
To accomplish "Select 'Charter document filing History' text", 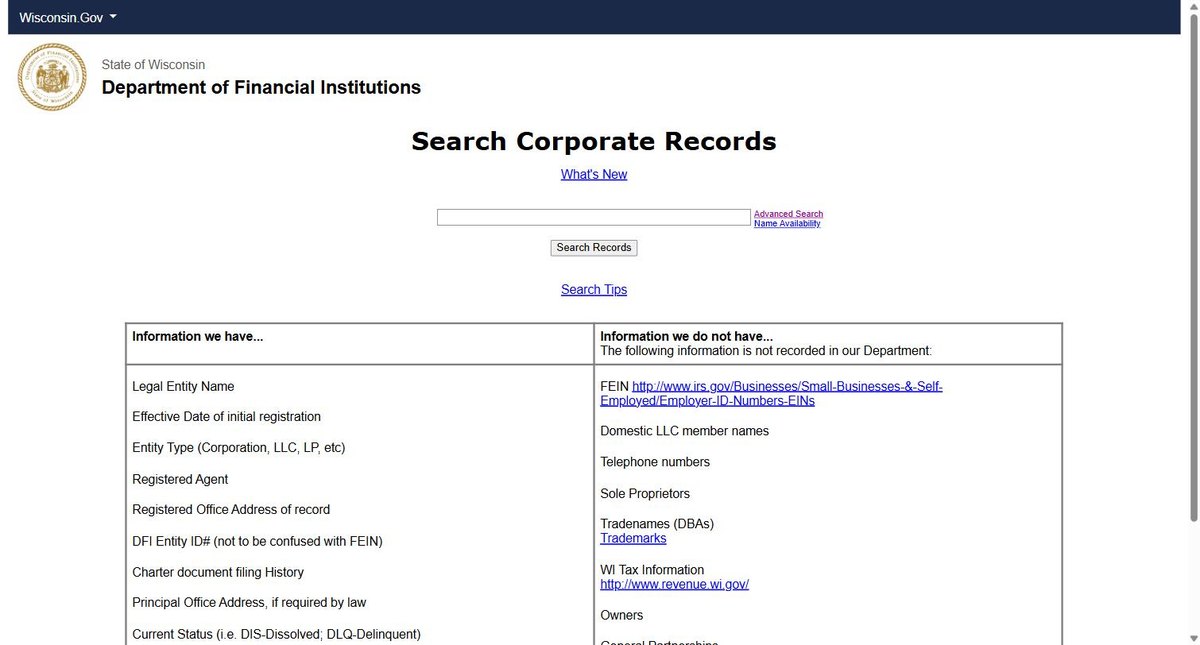I will 218,572.
